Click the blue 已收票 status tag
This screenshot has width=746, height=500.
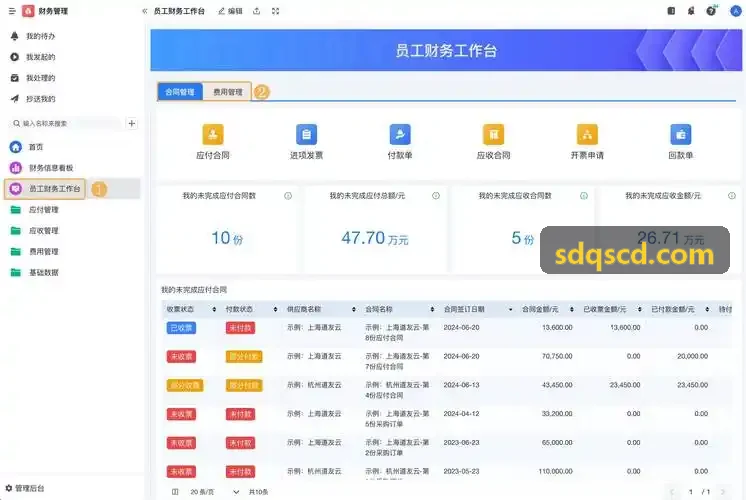(x=181, y=328)
